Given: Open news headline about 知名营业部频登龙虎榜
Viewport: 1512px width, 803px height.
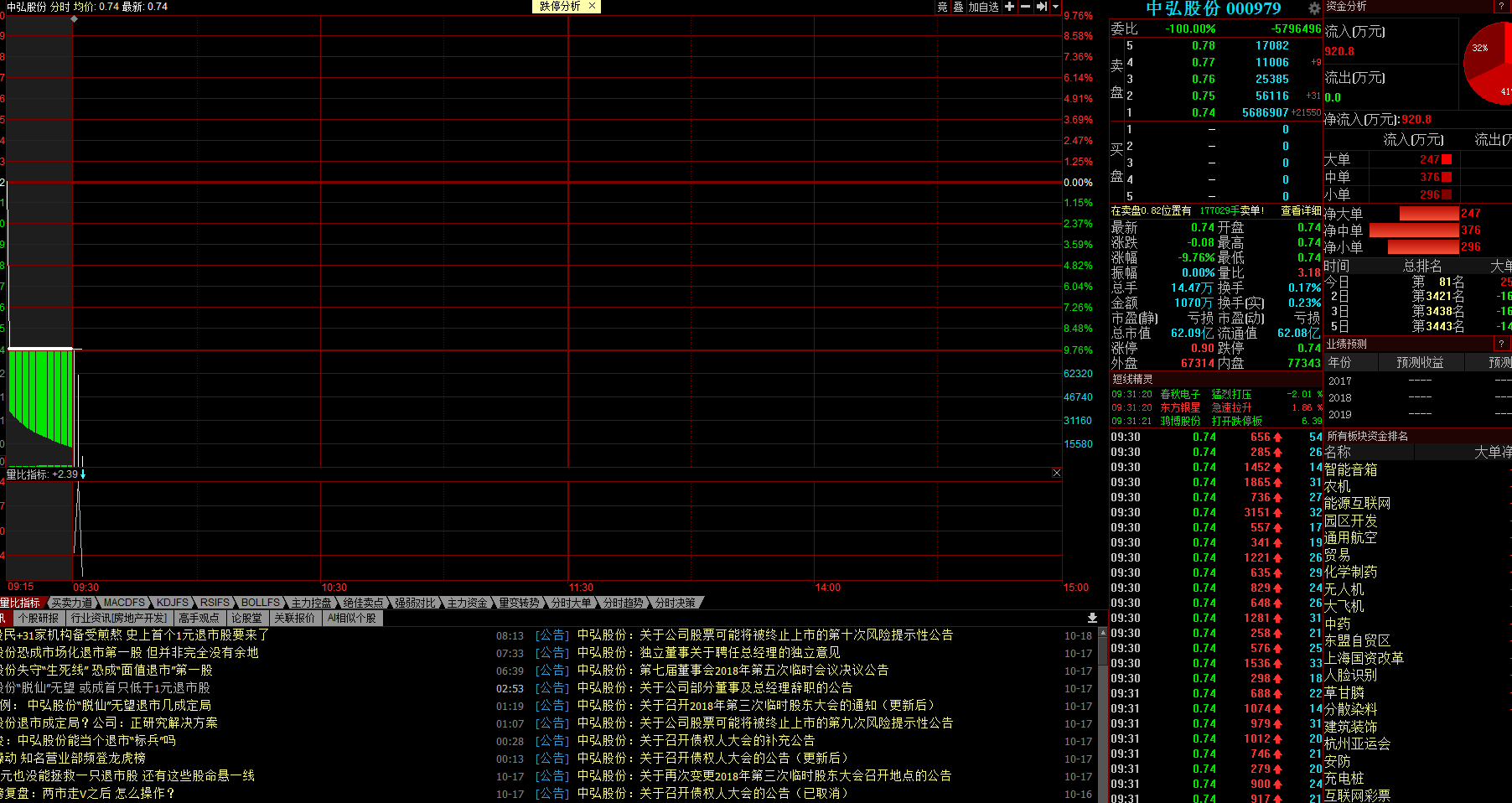Looking at the screenshot, I should [73, 759].
